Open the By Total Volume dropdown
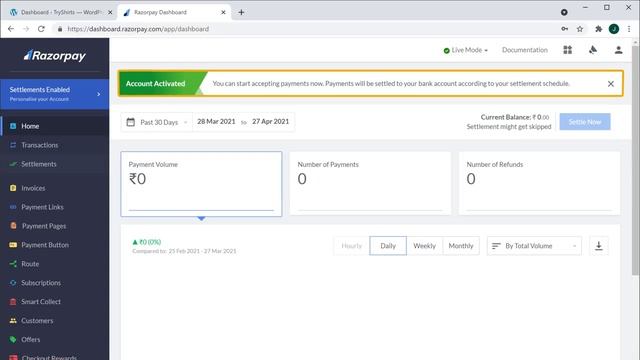Image resolution: width=640 pixels, height=360 pixels. 534,246
